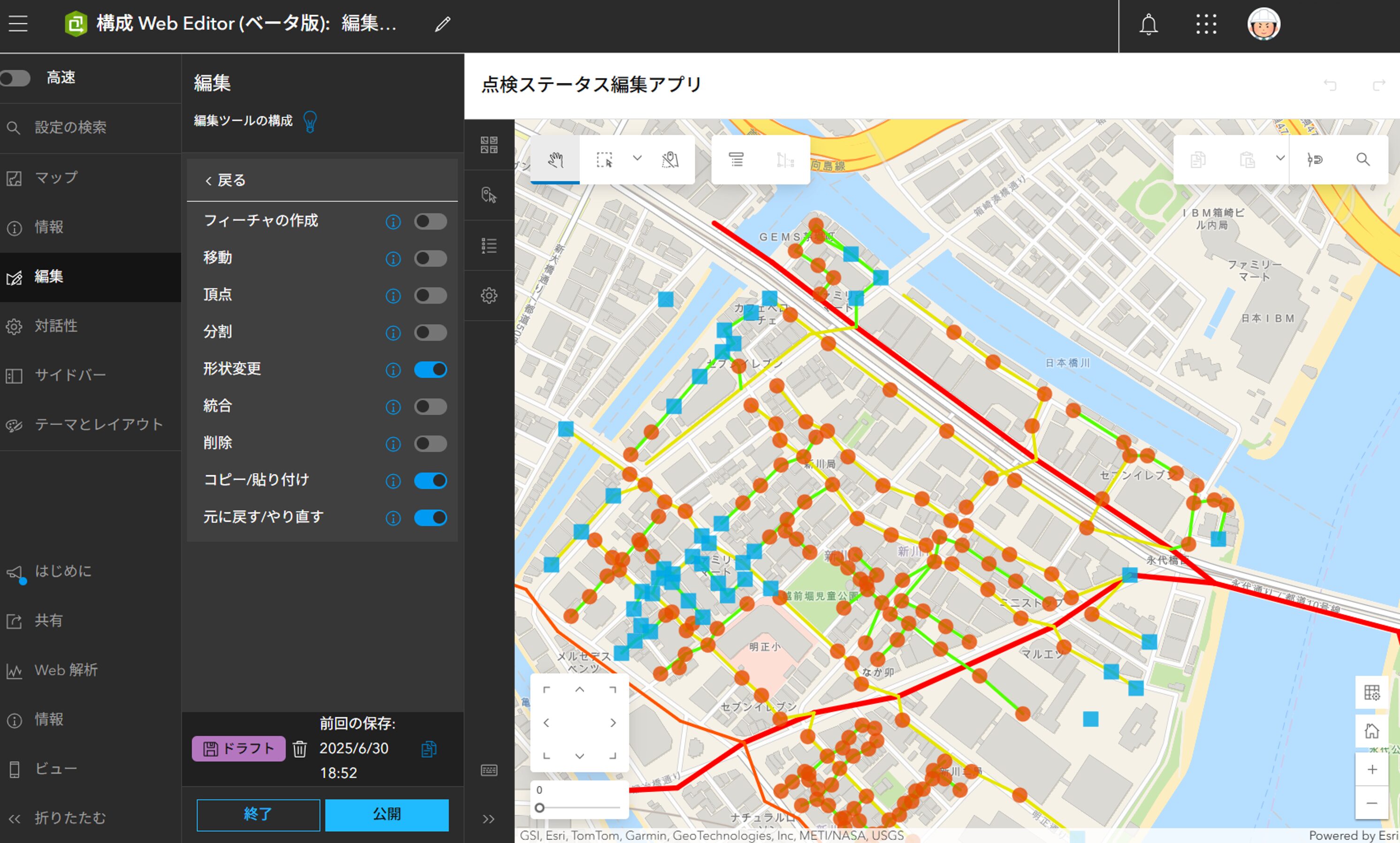This screenshot has width=1400, height=843.
Task: Click the pencil icon to rename the app
Action: (442, 24)
